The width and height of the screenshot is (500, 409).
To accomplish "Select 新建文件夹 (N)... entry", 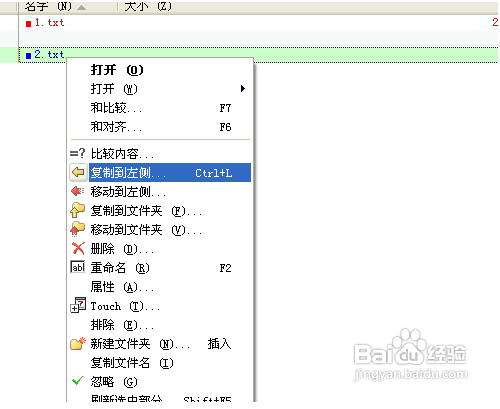I will (160, 343).
